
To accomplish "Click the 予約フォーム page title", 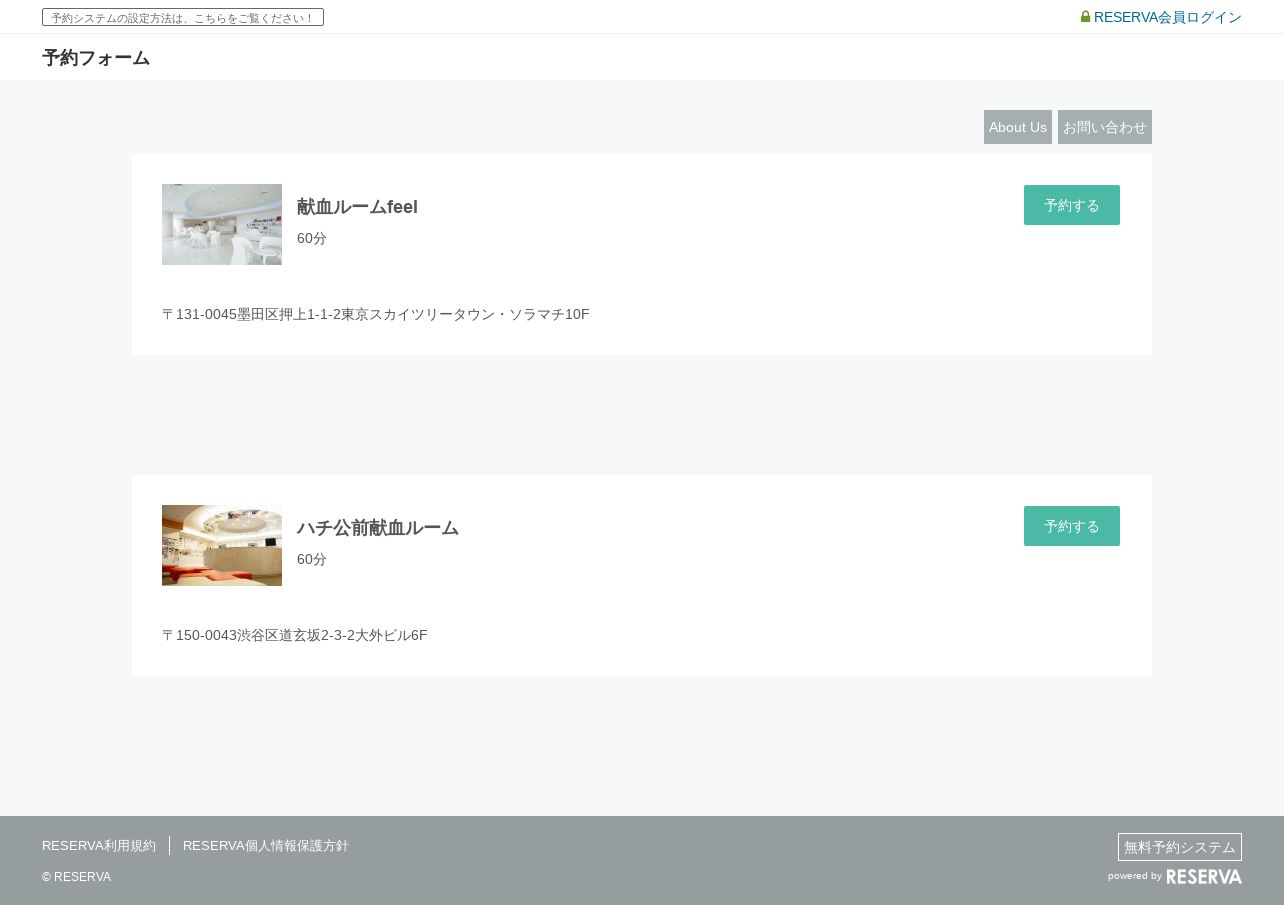I will point(96,58).
